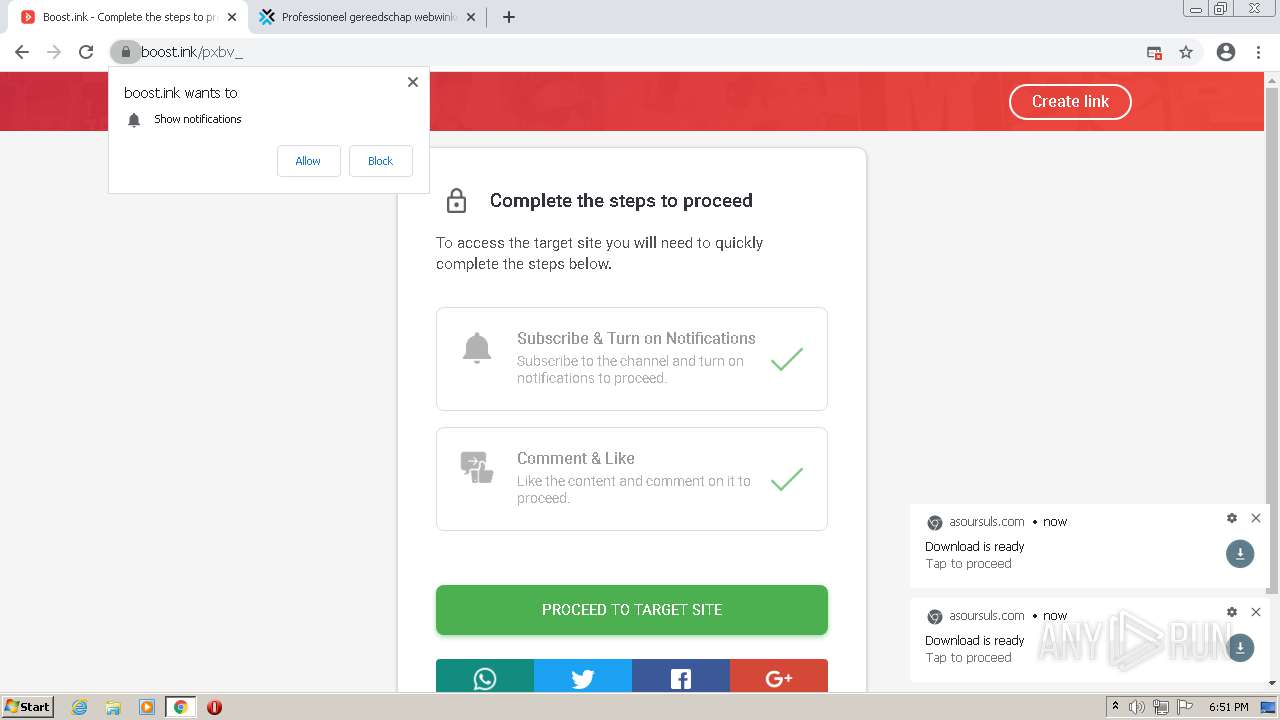Click the browser forward arrow
The width and height of the screenshot is (1280, 720).
click(x=54, y=52)
